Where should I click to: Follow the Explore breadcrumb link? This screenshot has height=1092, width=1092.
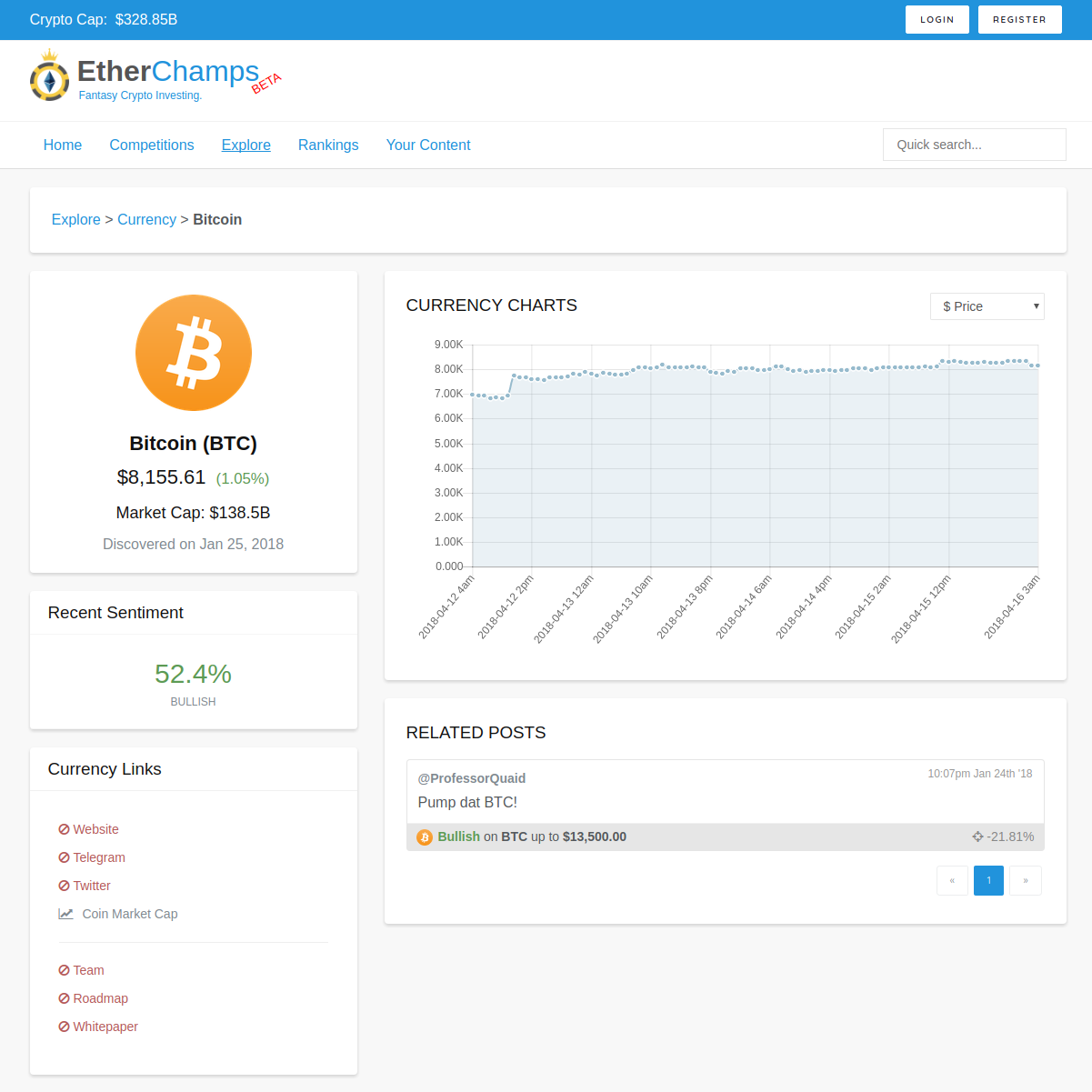pyautogui.click(x=76, y=219)
